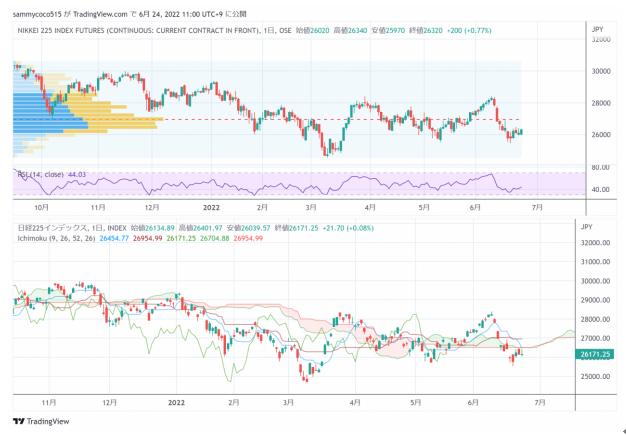Click the blue Ichimoku value 26454.77
The width and height of the screenshot is (626, 435).
click(x=114, y=238)
